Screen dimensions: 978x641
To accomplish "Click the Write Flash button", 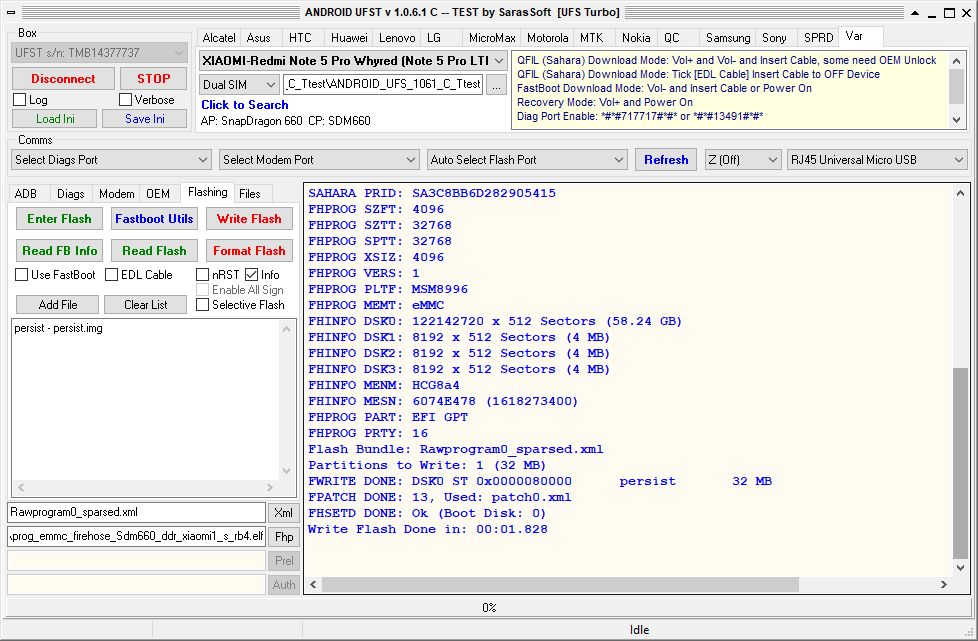I will coord(249,219).
